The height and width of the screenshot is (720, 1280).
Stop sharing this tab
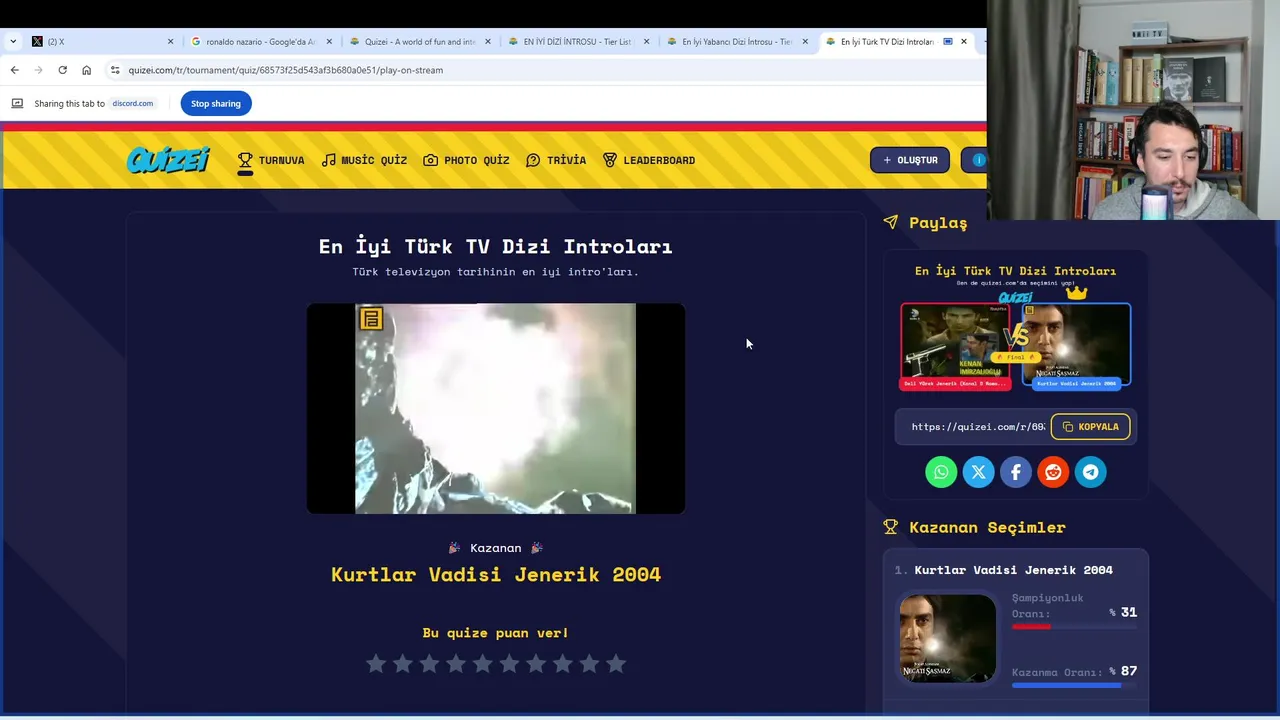coord(216,103)
